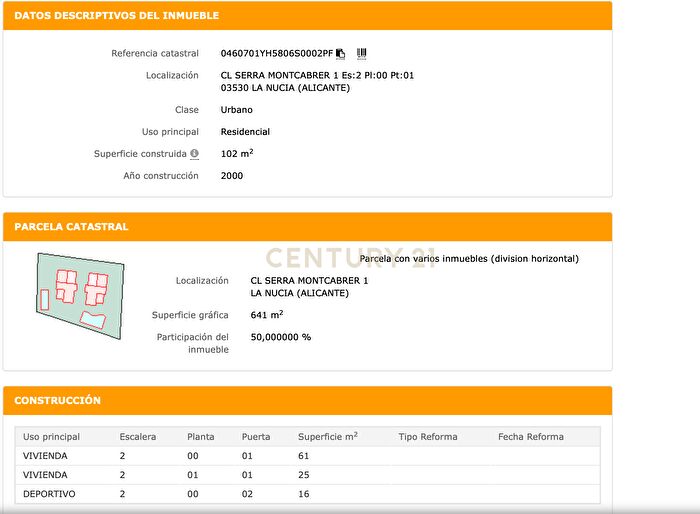Open the cadastral parcel map thumbnail
Viewport: 700px width, 514px height.
(x=80, y=296)
